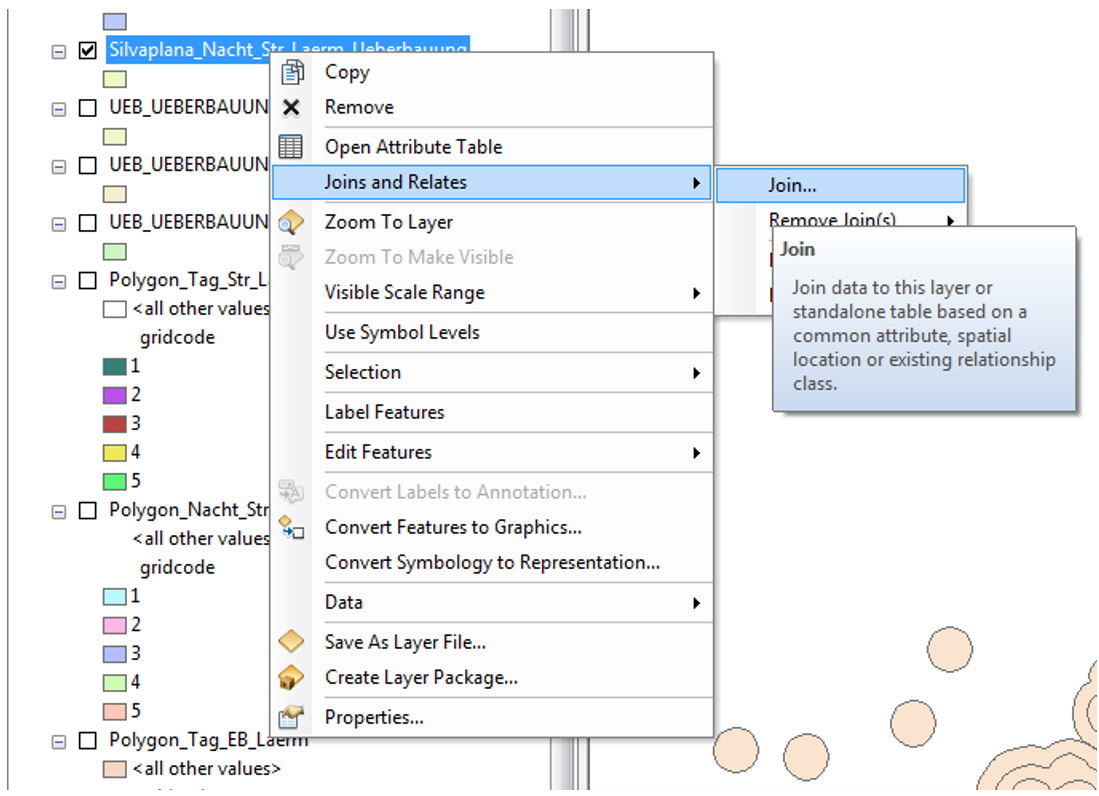Click the Copy icon in context menu
The width and height of the screenshot is (1099, 796).
point(291,72)
